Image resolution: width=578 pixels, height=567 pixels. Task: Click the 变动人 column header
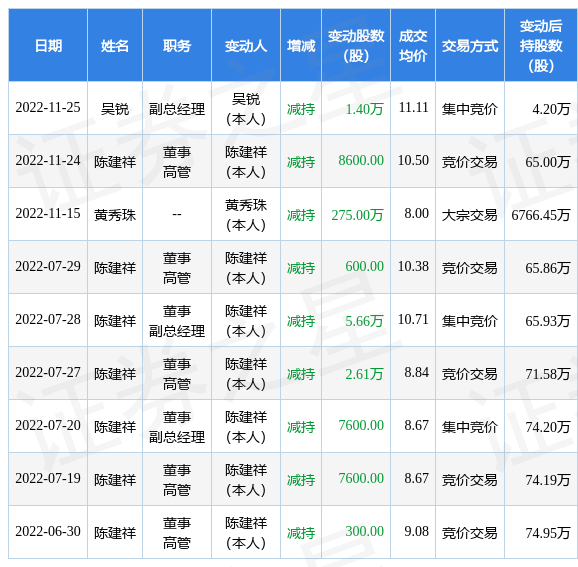[x=246, y=46]
